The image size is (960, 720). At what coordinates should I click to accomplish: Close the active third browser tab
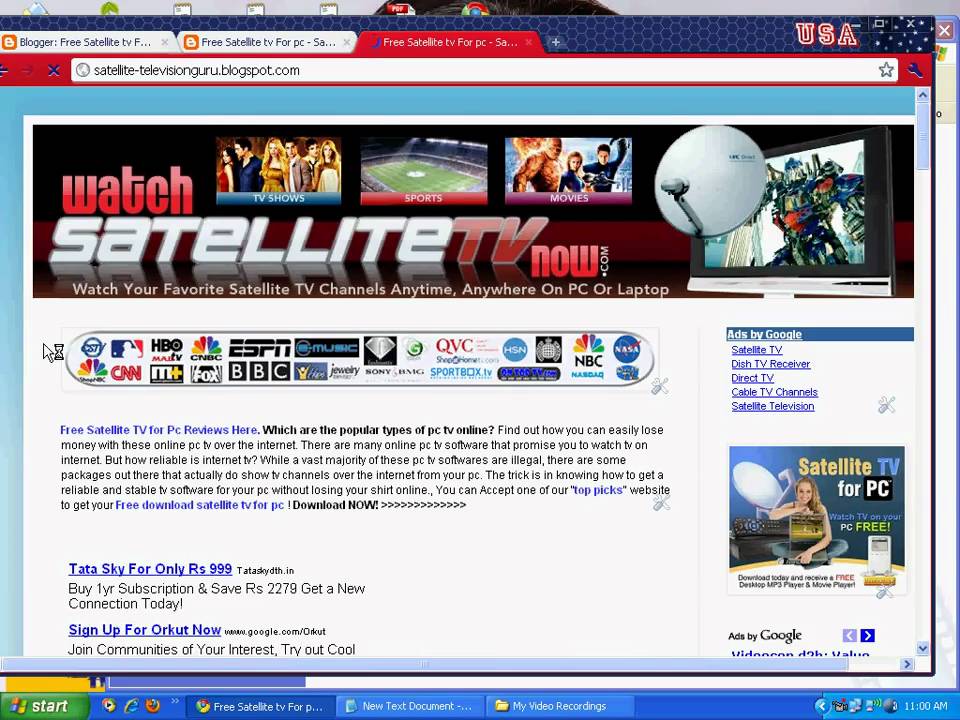[529, 42]
